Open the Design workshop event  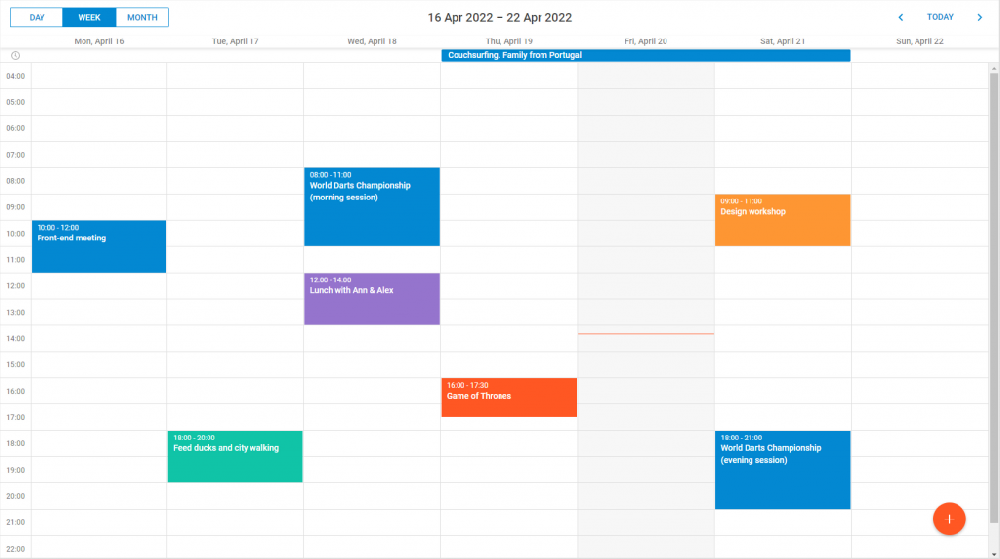tap(783, 220)
